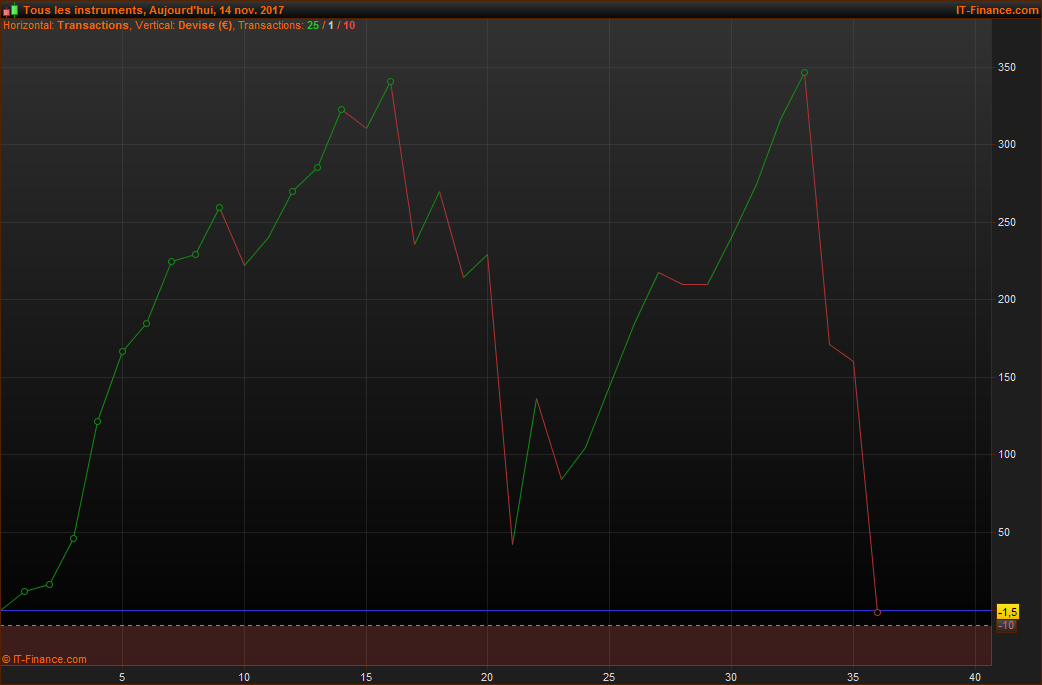Click the '350' label on the vertical axis
Screen dimensions: 1042x685
click(1007, 67)
